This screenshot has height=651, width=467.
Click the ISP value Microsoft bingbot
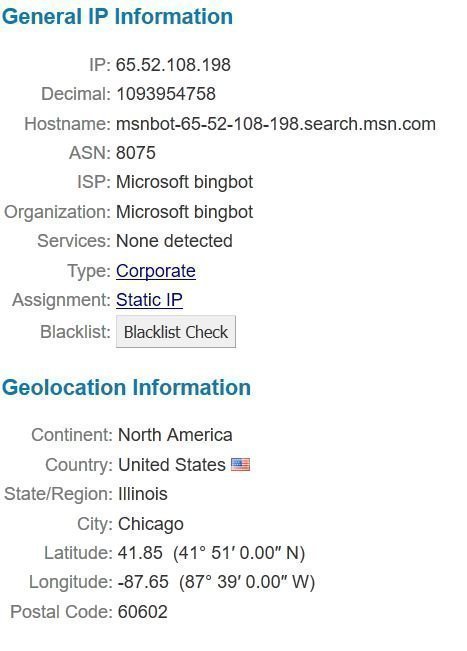[184, 182]
